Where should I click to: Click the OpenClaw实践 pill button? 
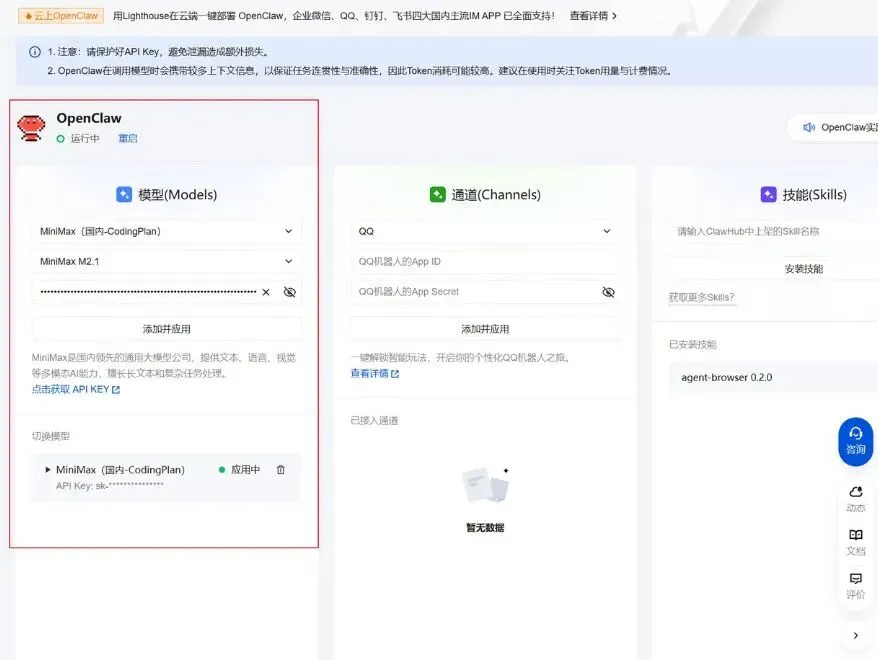pyautogui.click(x=834, y=127)
